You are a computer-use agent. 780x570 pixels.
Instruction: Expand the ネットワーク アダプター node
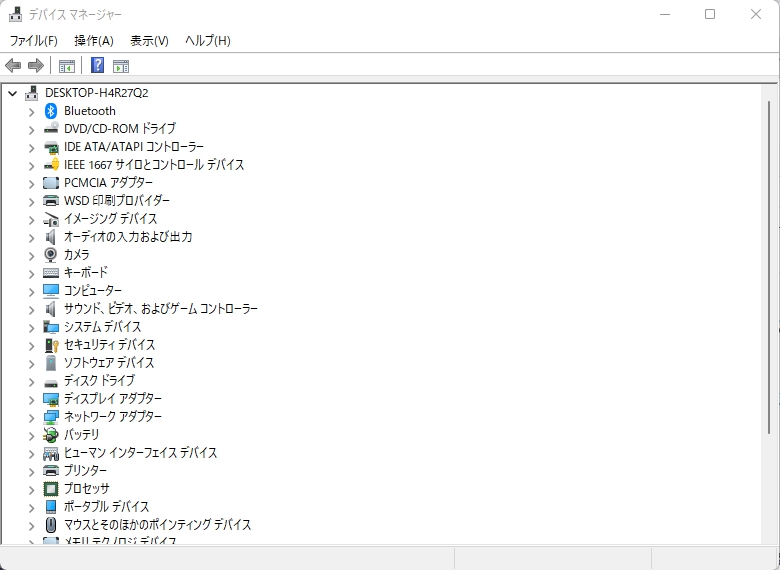[31, 417]
